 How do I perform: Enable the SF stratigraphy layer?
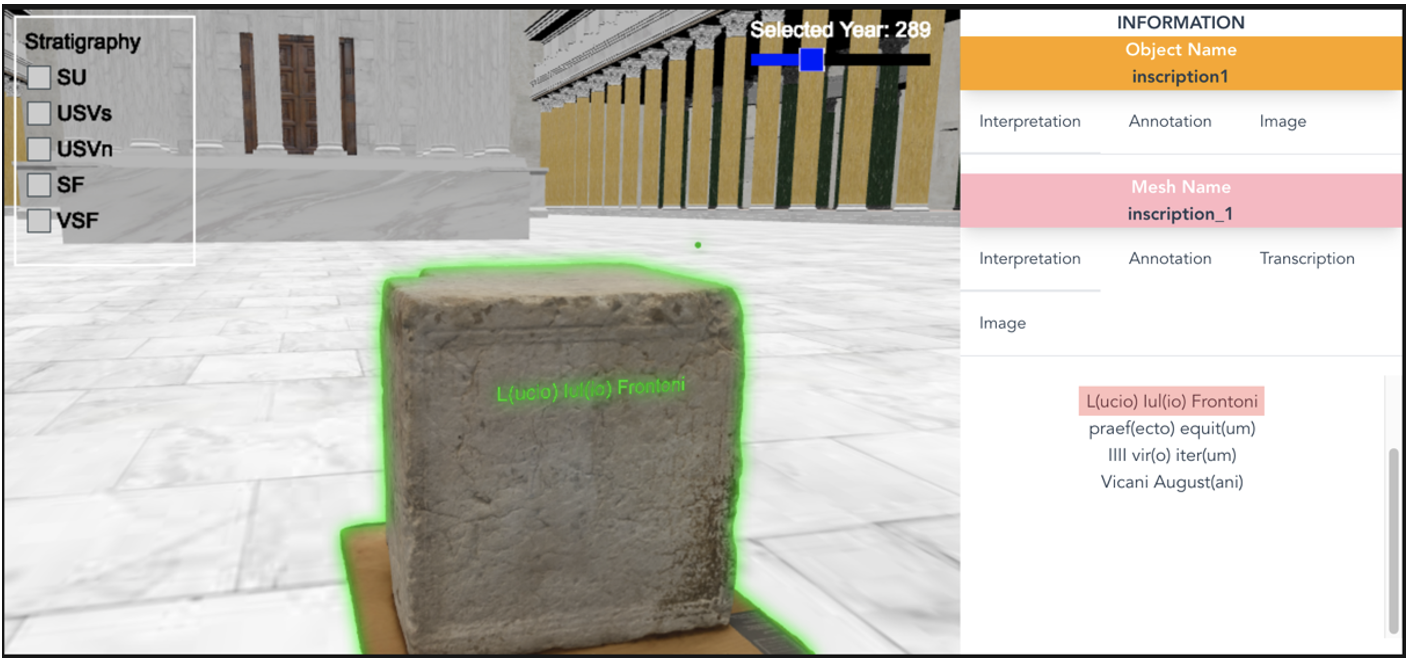click(40, 184)
